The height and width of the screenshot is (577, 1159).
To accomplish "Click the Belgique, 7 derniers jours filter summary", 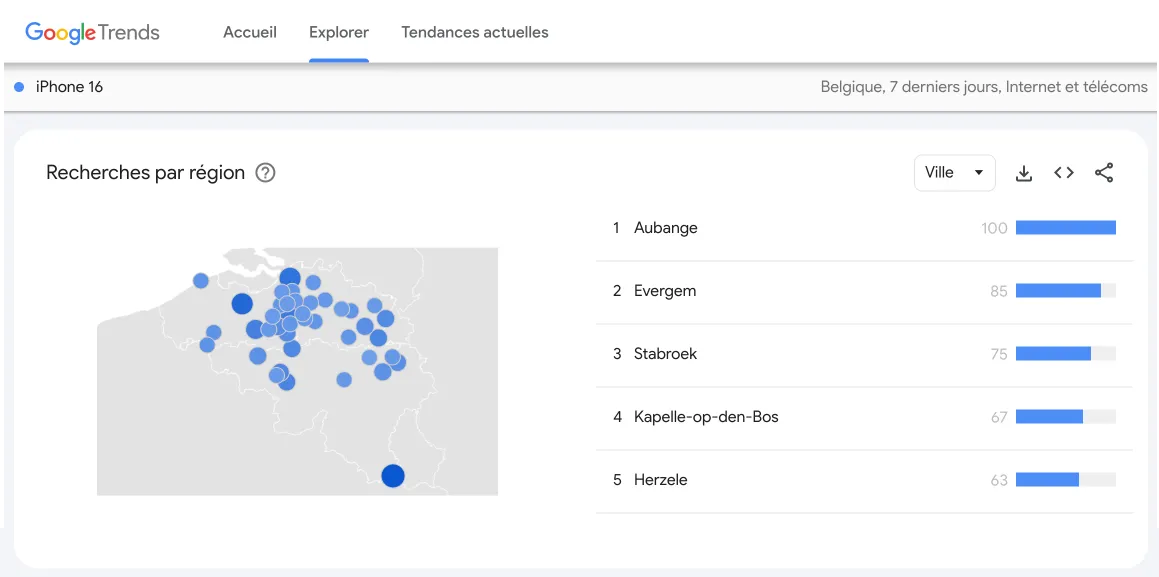I will (x=984, y=87).
